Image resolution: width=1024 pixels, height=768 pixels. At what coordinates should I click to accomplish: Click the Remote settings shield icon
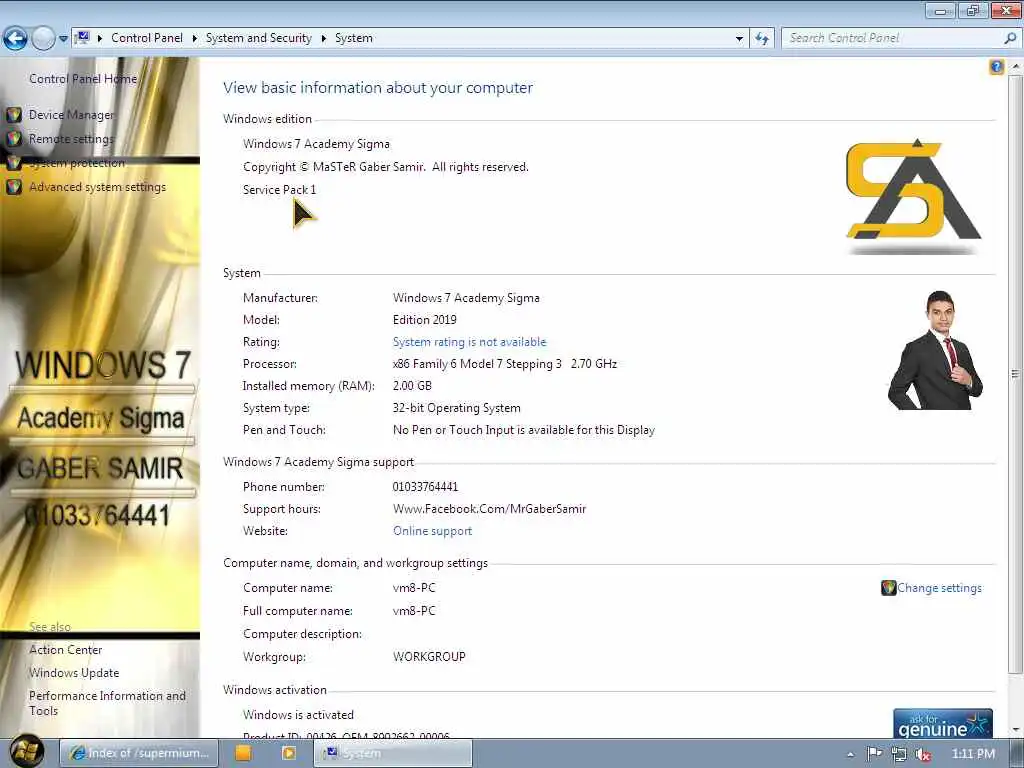[x=14, y=139]
